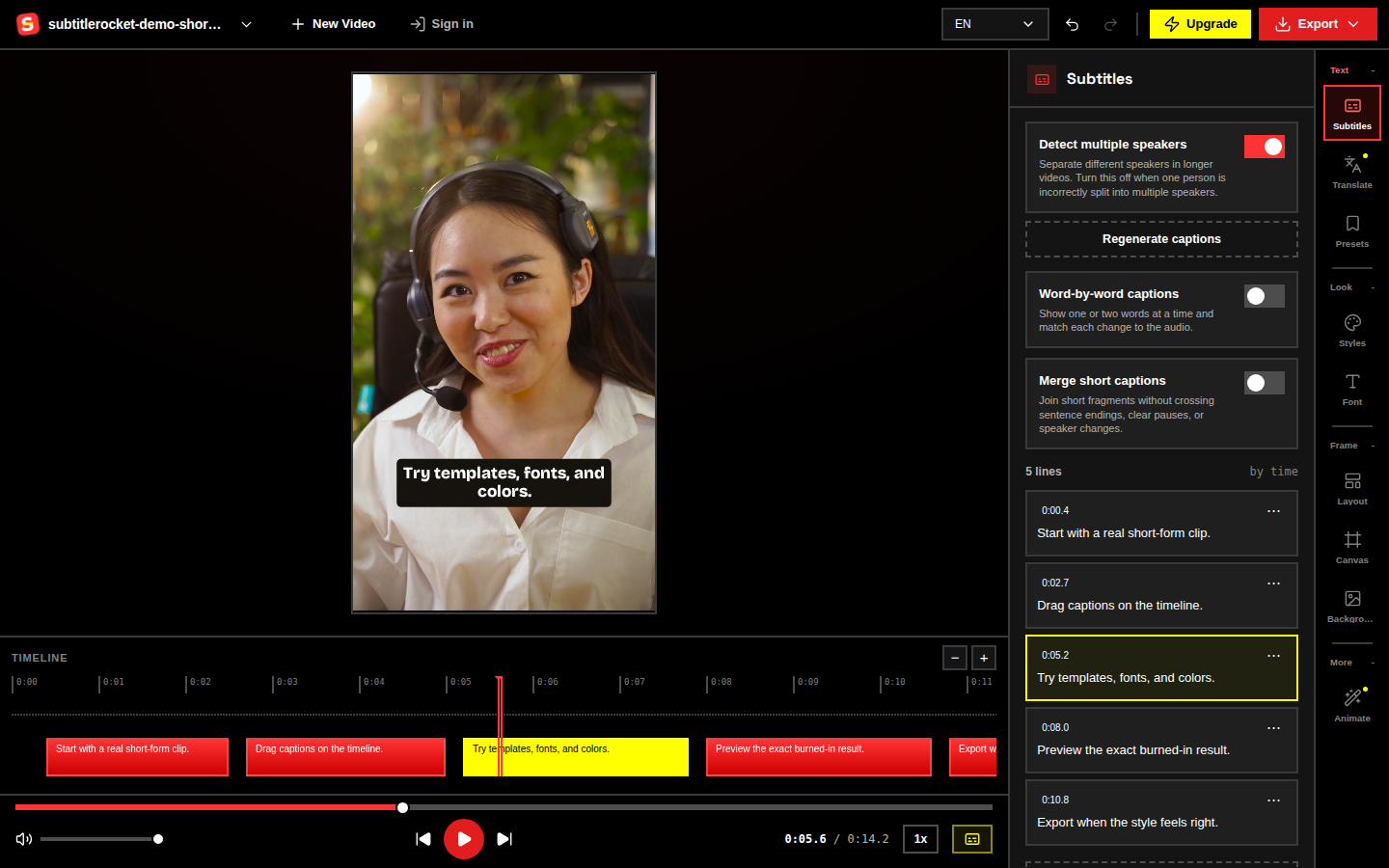Open the Layout sidebar panel

coord(1352,488)
